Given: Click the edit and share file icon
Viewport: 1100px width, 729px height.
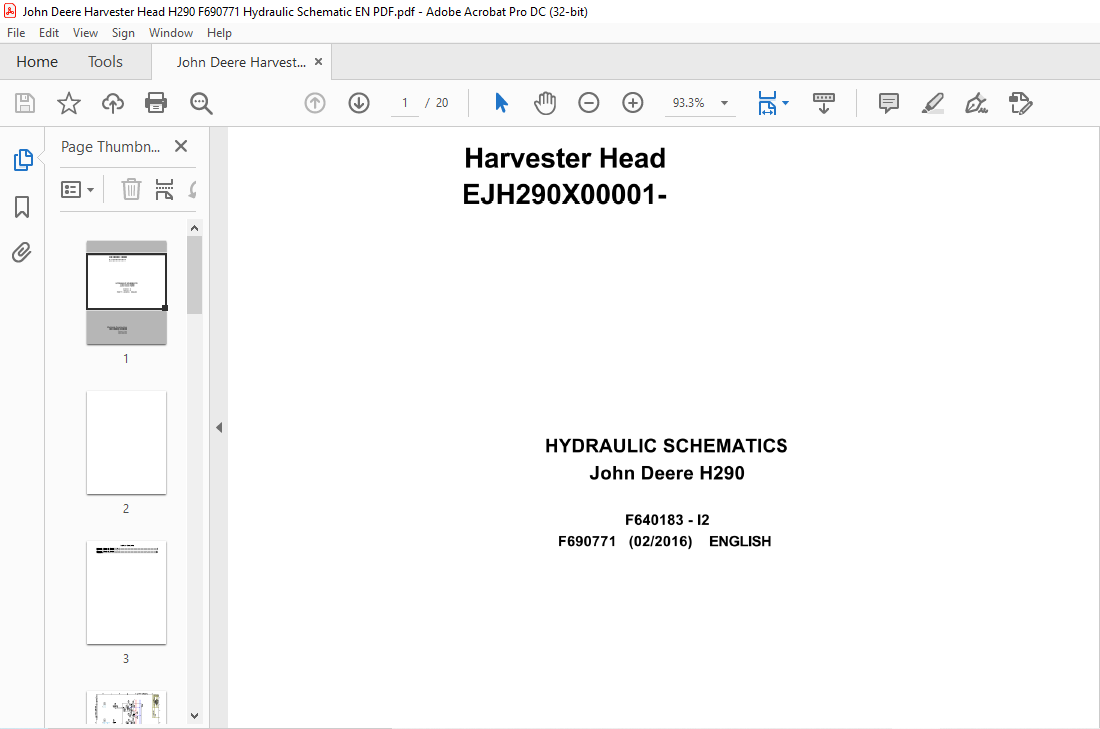Looking at the screenshot, I should coord(1020,103).
